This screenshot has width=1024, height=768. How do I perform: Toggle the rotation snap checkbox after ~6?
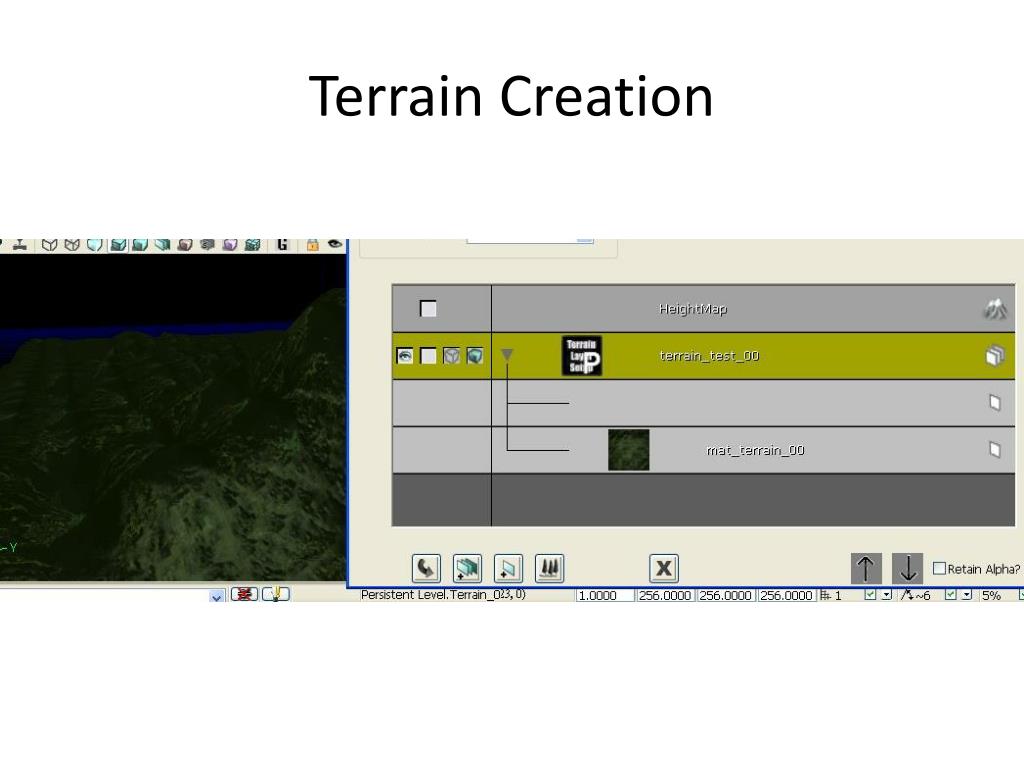coord(951,594)
